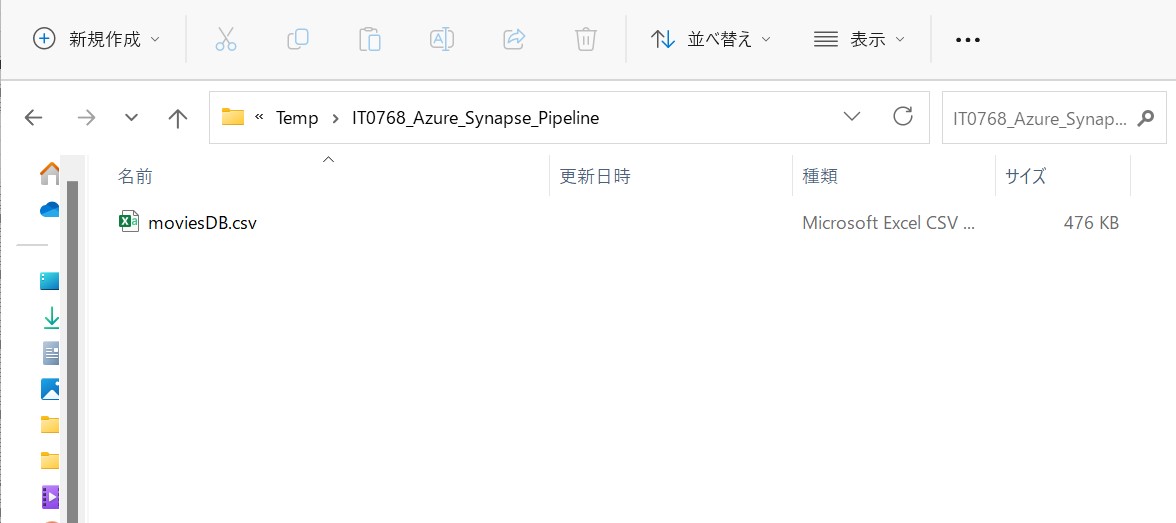Click the Share icon in toolbar
Viewport: 1176px width, 523px height.
(514, 39)
